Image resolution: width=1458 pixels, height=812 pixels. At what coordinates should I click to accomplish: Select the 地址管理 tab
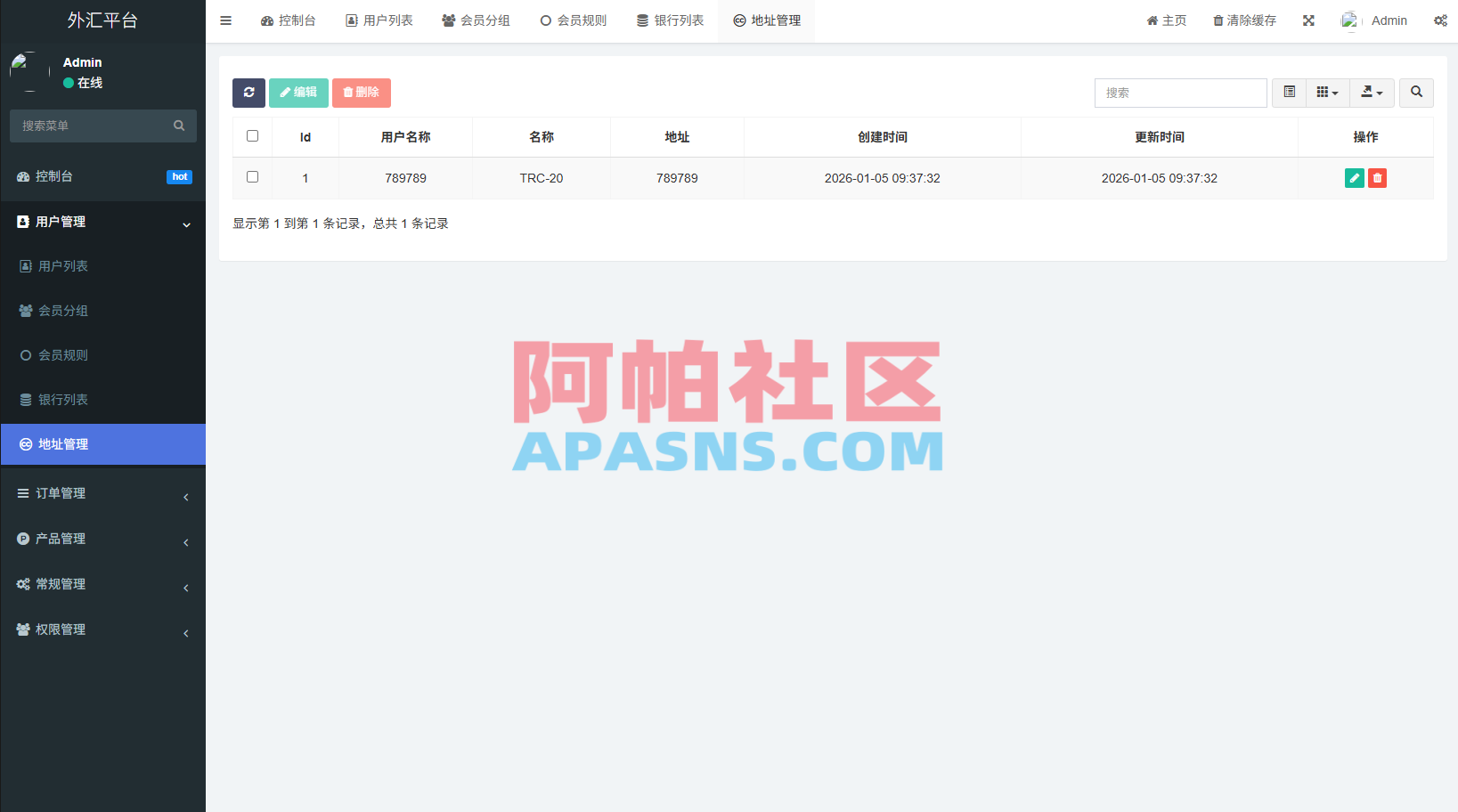(767, 20)
